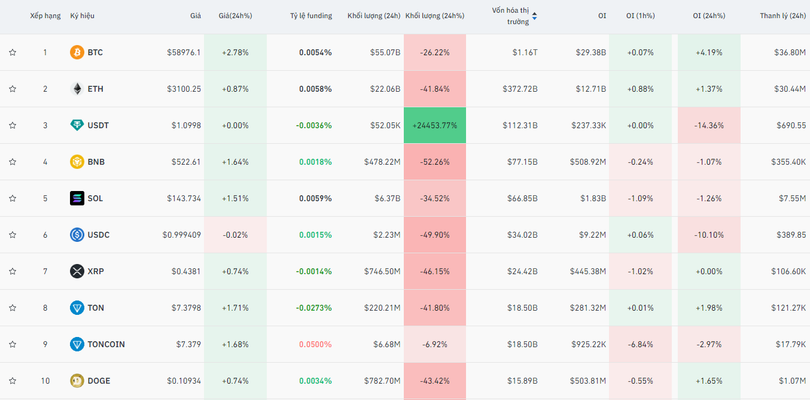Click the SOL Solana icon
Viewport: 810px width, 400px height.
(x=77, y=198)
